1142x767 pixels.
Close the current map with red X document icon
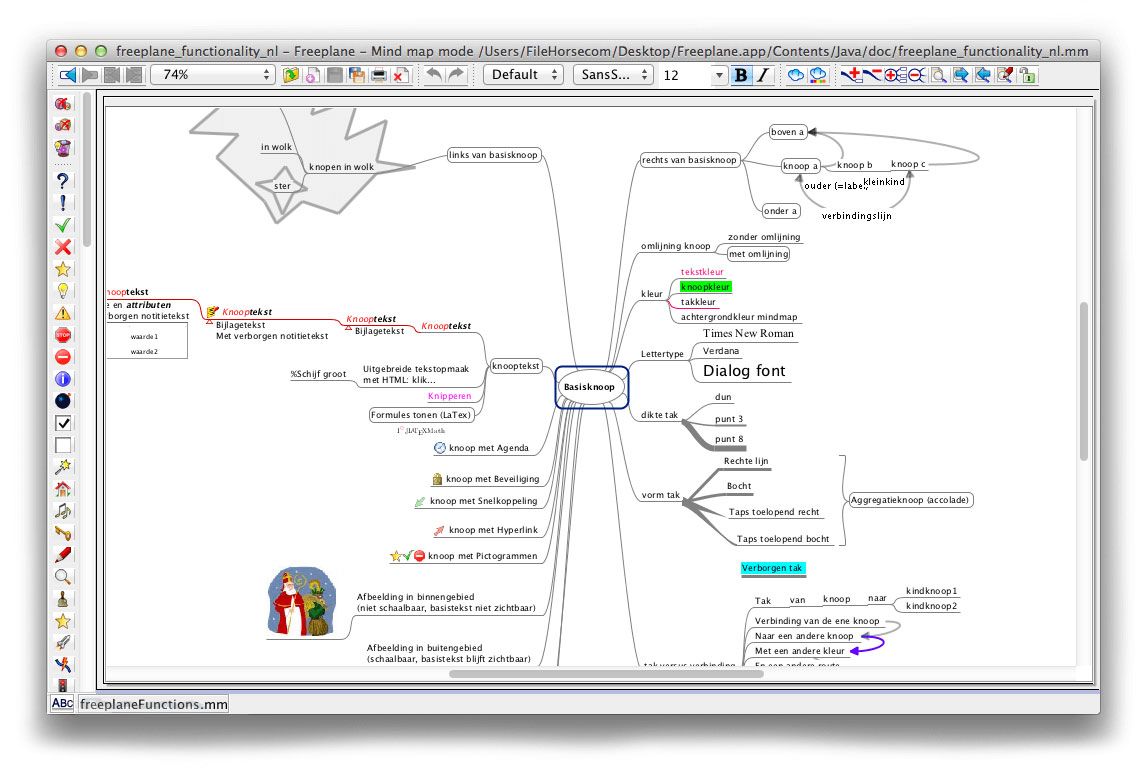401,75
